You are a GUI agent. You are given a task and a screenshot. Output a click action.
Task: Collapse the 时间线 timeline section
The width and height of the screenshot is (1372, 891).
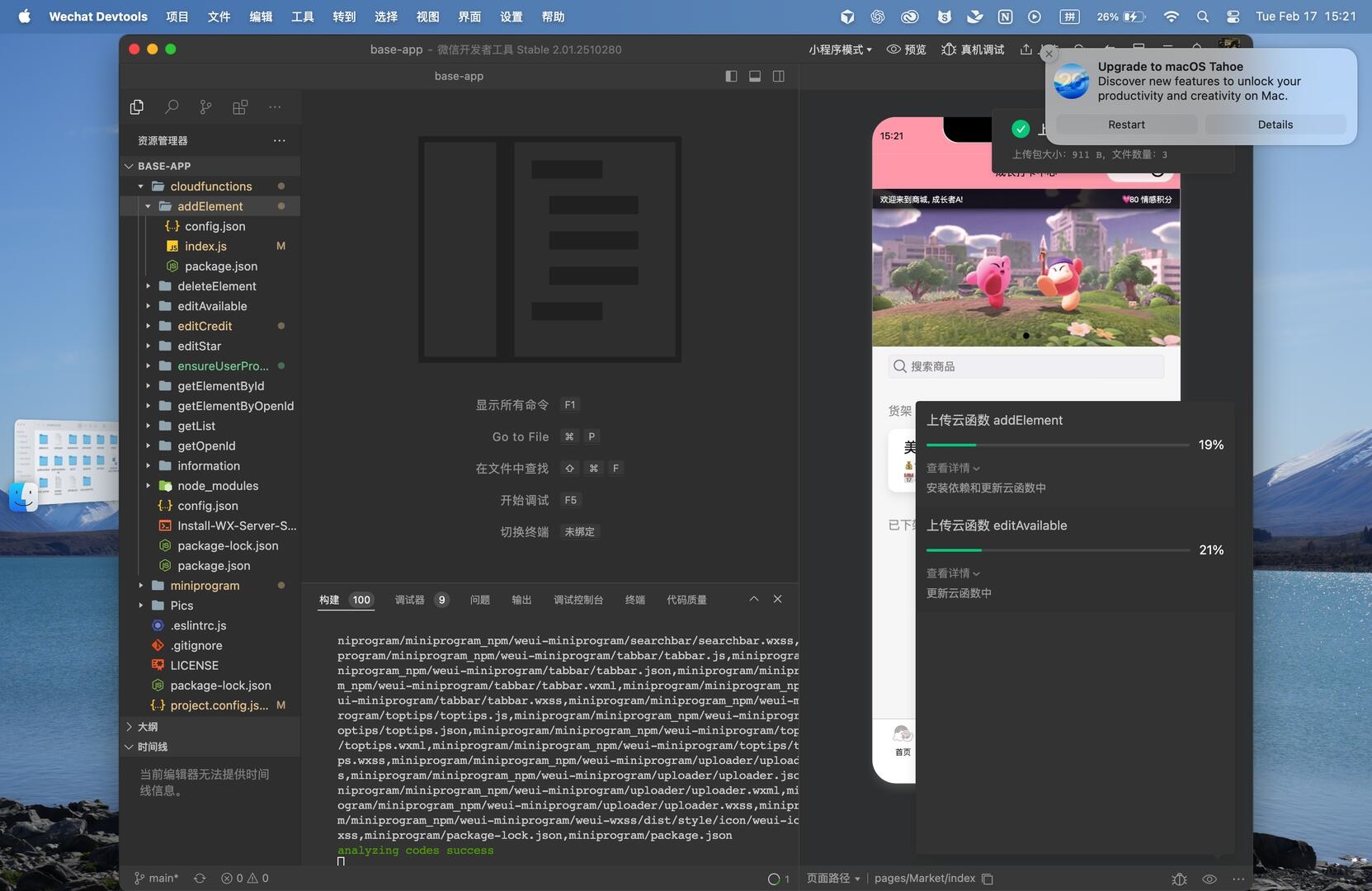[129, 747]
